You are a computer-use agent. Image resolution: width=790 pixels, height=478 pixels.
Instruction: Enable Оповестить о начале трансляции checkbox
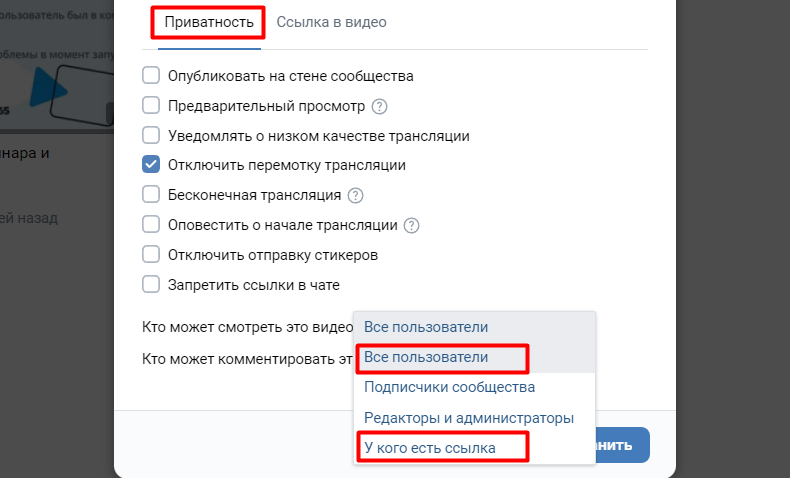click(x=151, y=226)
